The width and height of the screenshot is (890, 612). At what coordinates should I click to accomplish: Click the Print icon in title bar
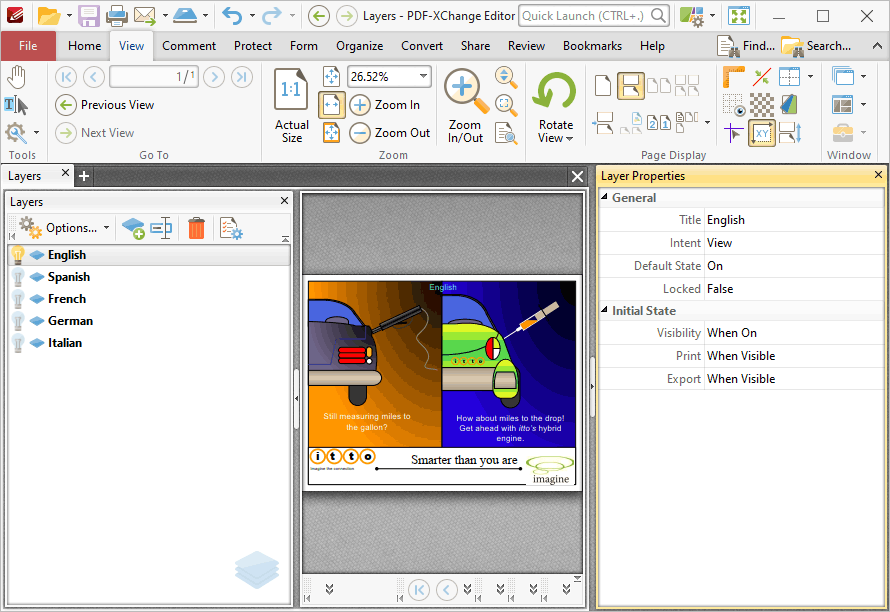tap(117, 16)
